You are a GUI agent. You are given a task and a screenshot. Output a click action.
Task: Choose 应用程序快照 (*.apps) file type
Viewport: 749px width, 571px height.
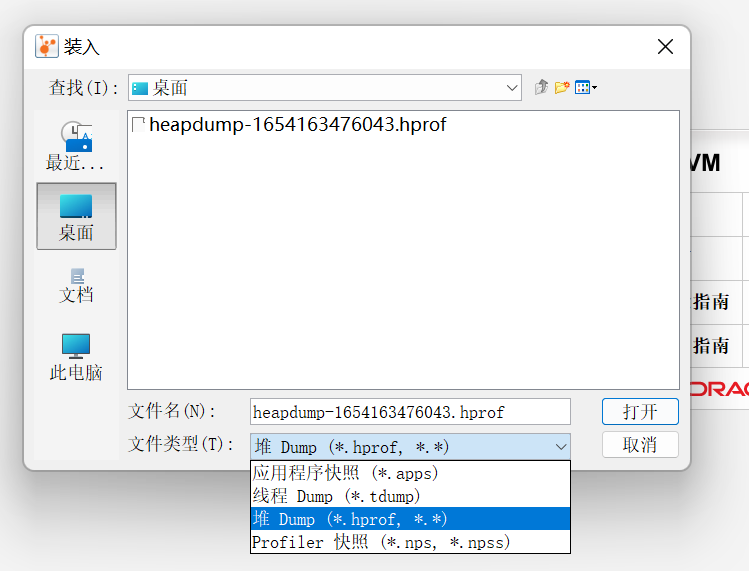pyautogui.click(x=410, y=473)
